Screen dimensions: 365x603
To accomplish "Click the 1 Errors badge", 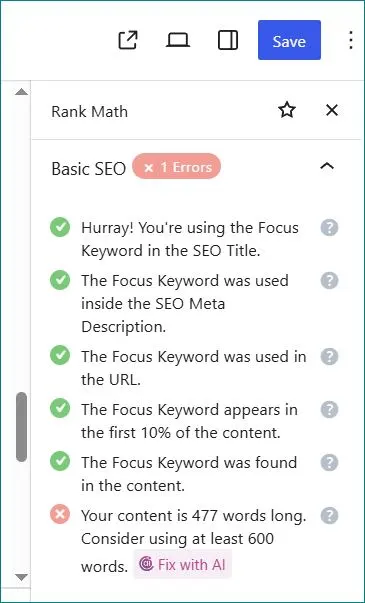I will pos(177,167).
